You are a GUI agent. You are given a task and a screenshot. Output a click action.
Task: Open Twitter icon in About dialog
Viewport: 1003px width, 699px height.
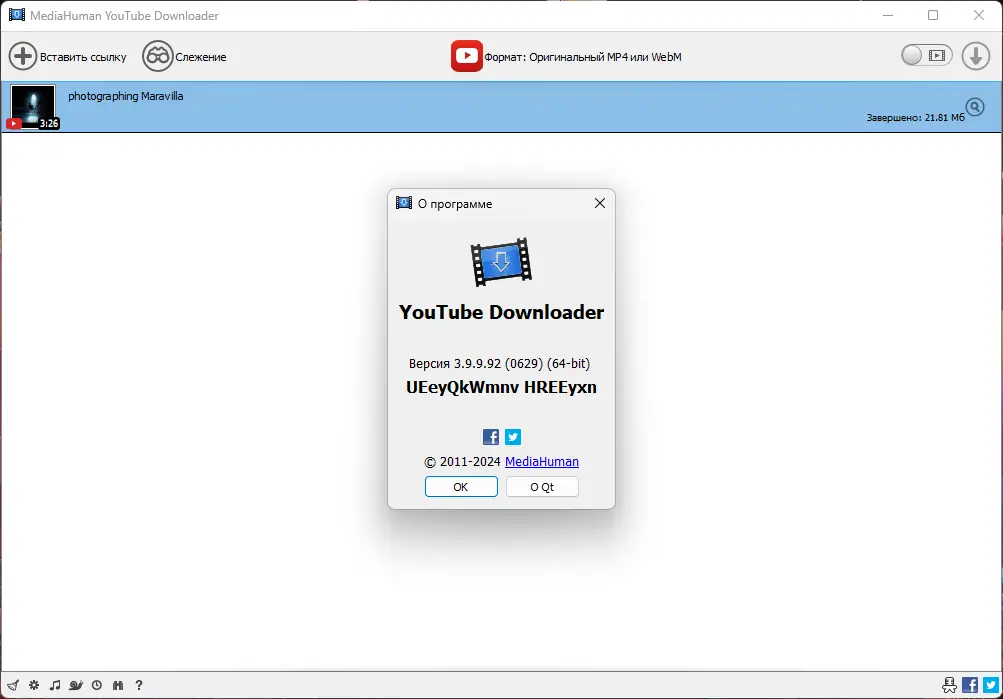513,437
